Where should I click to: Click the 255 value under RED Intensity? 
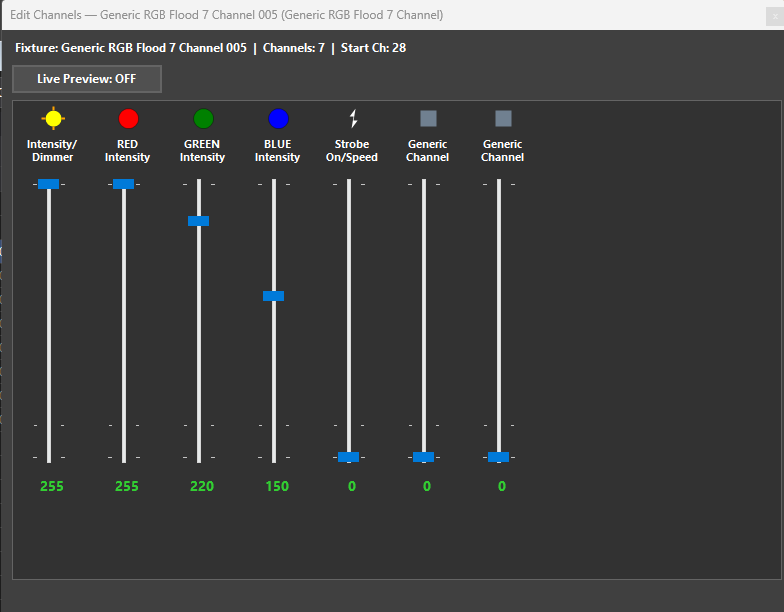[127, 487]
